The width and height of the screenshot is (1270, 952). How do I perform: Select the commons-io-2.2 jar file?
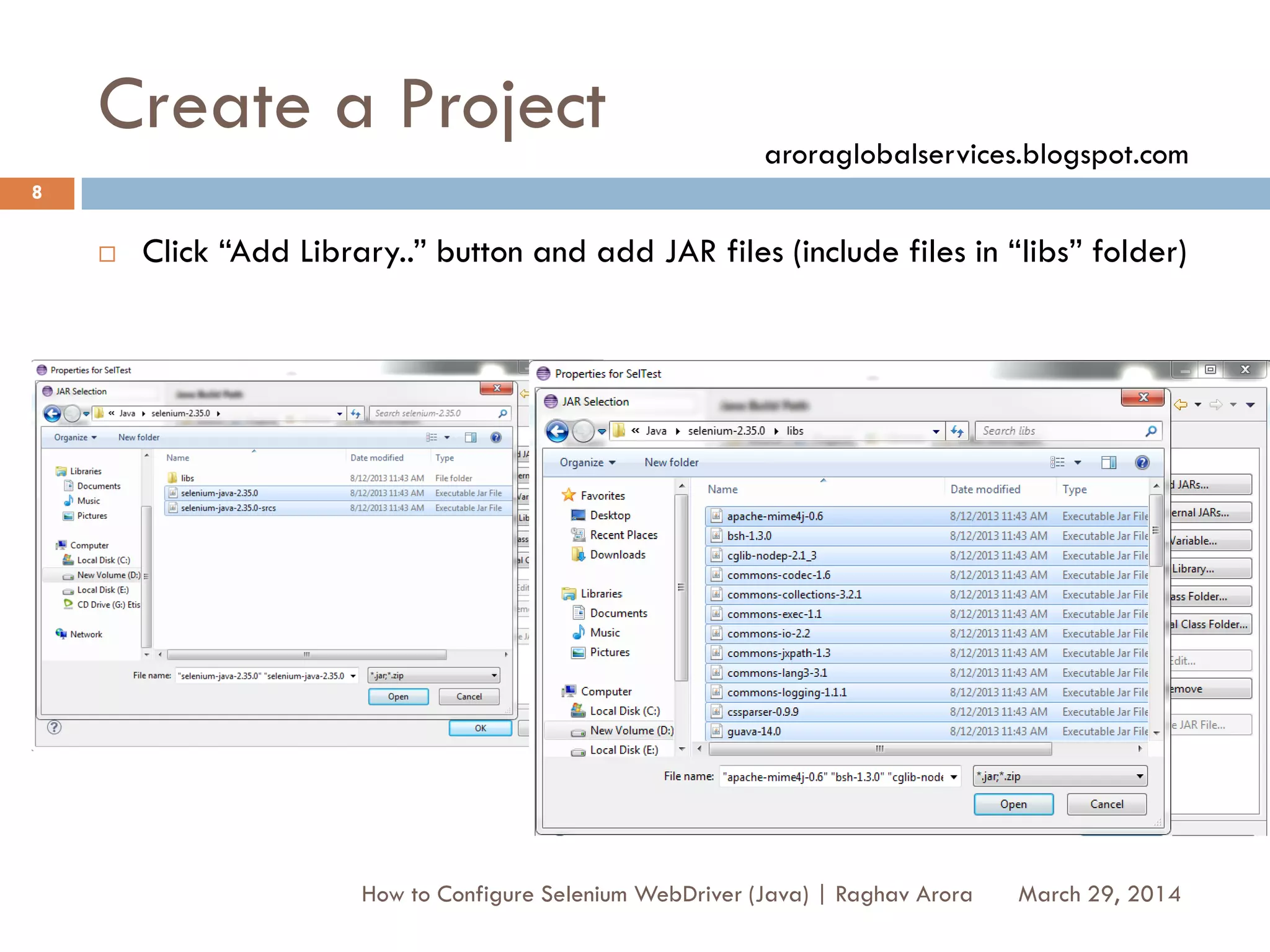click(927, 633)
